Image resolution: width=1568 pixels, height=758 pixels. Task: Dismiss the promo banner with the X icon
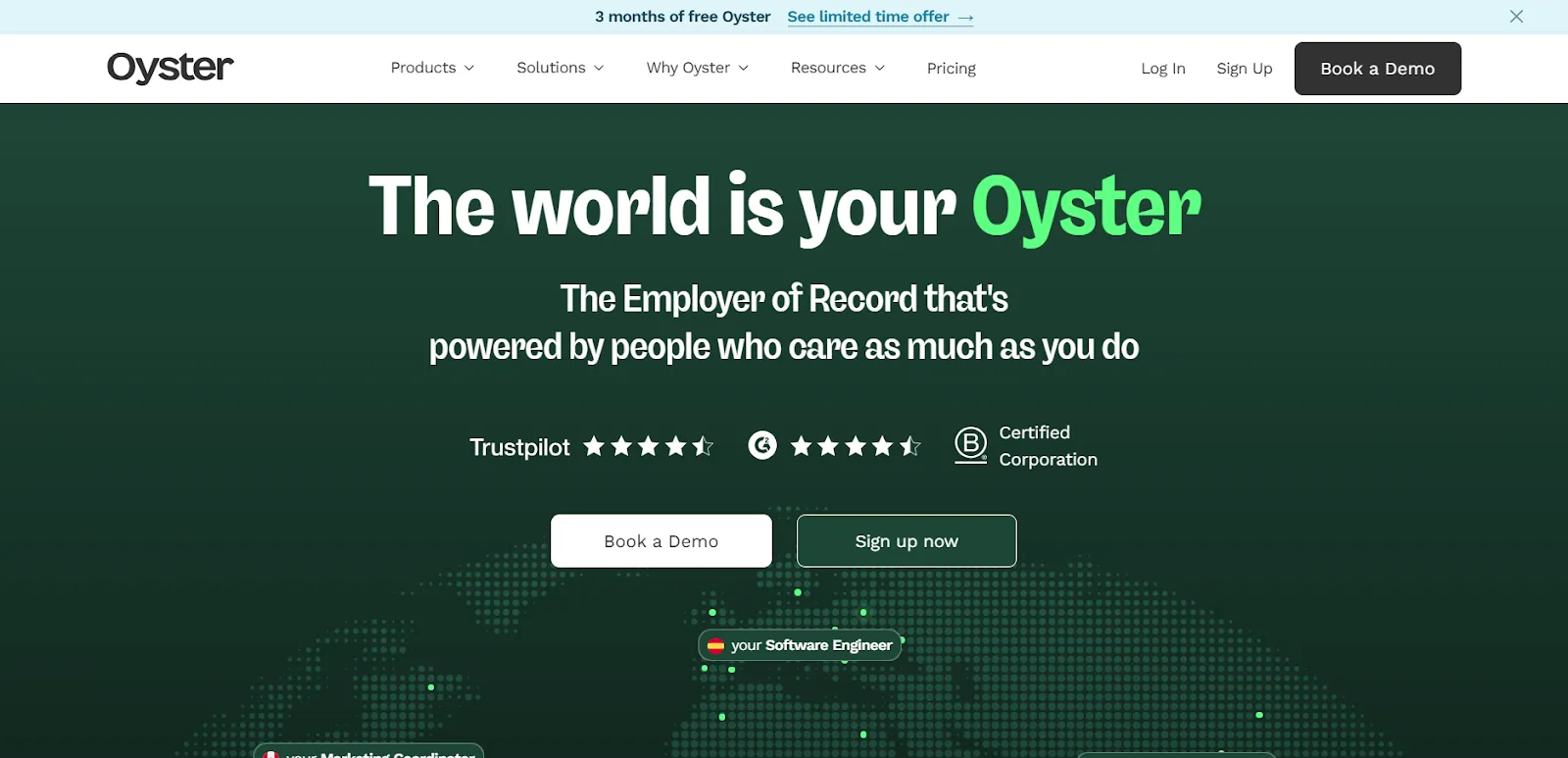tap(1516, 17)
